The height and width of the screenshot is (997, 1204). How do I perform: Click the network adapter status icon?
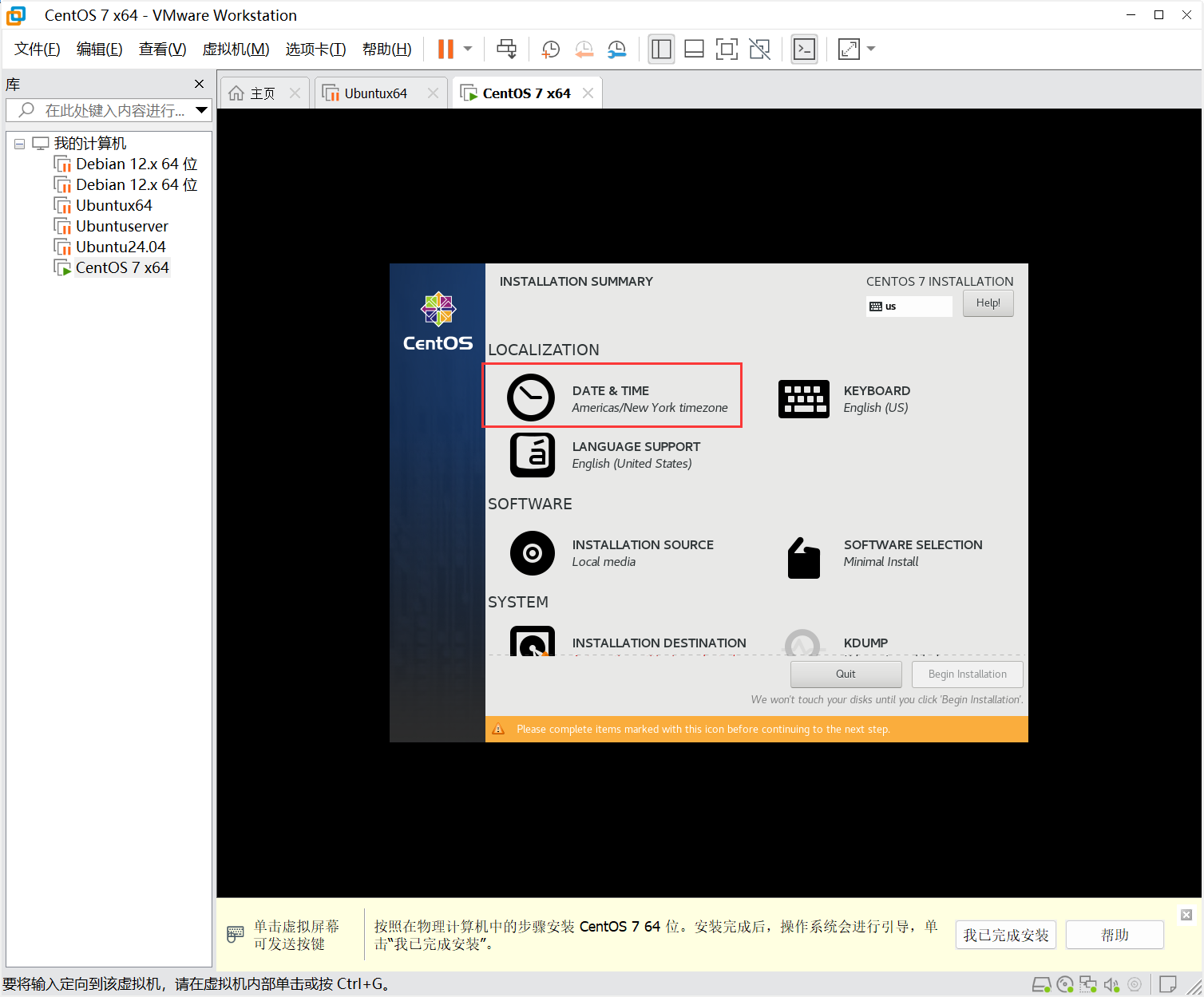(x=1088, y=985)
